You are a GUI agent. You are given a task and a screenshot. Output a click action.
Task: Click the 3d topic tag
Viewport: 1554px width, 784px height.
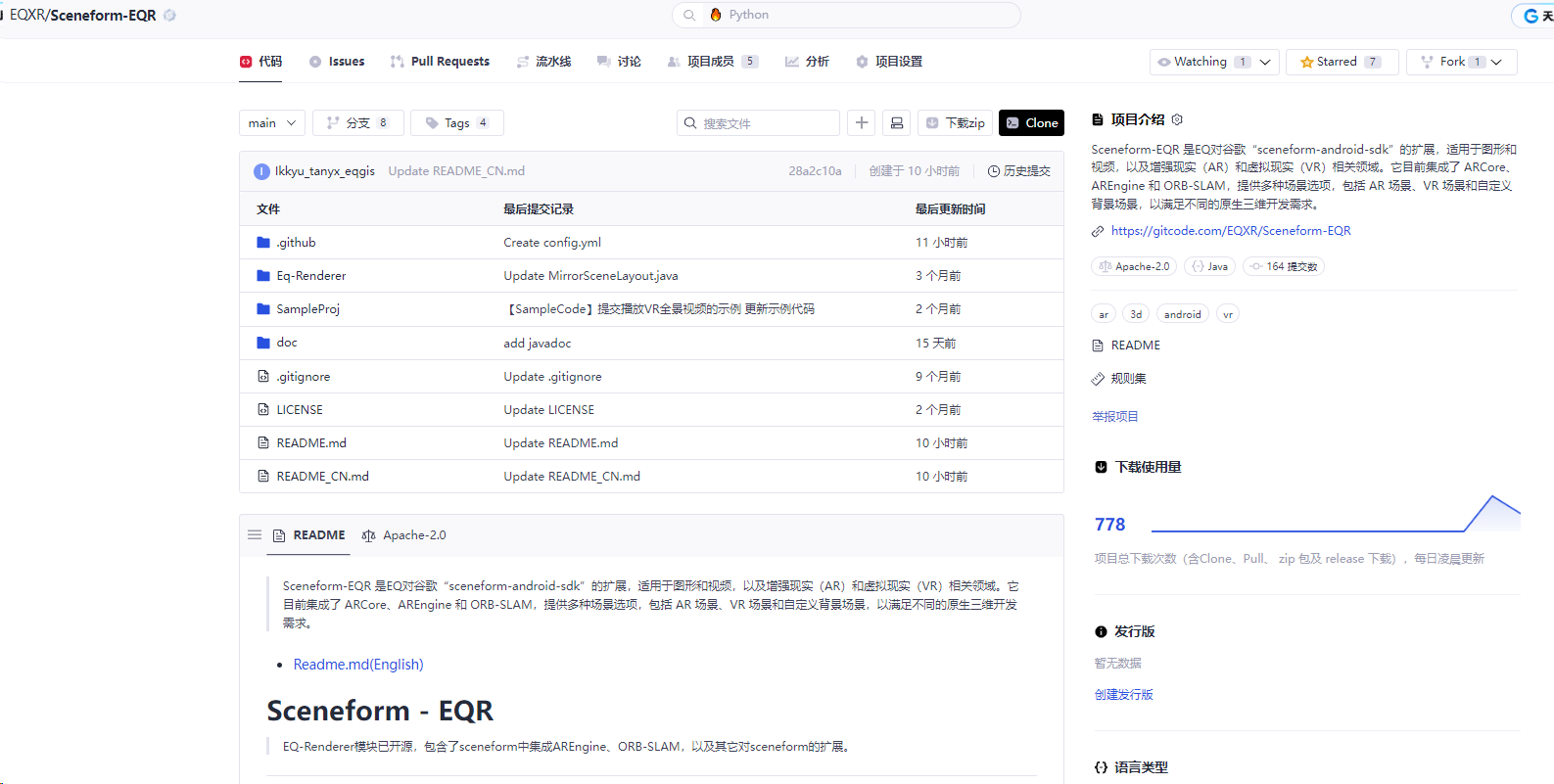point(1136,314)
